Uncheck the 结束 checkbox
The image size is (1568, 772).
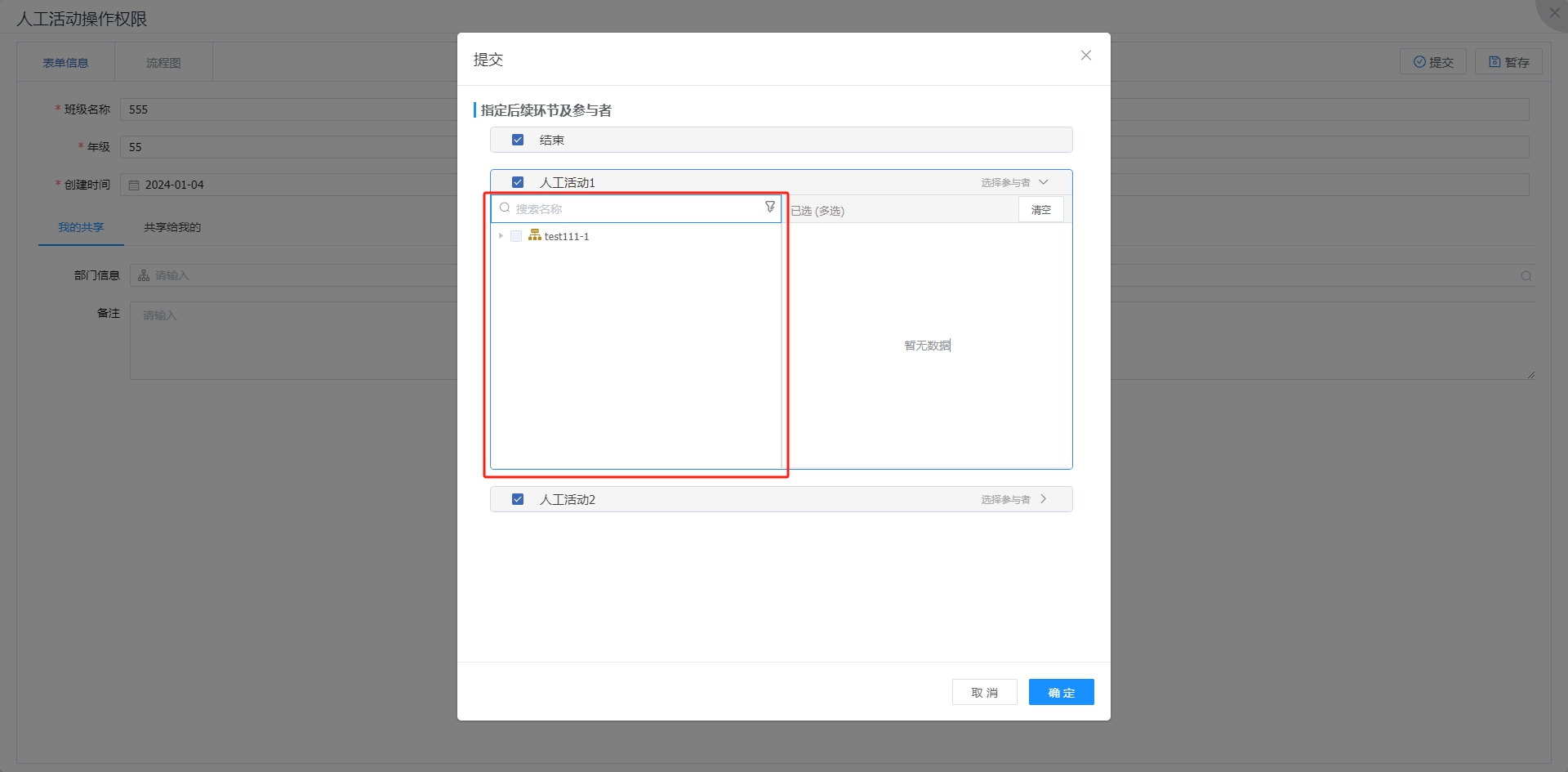(518, 140)
